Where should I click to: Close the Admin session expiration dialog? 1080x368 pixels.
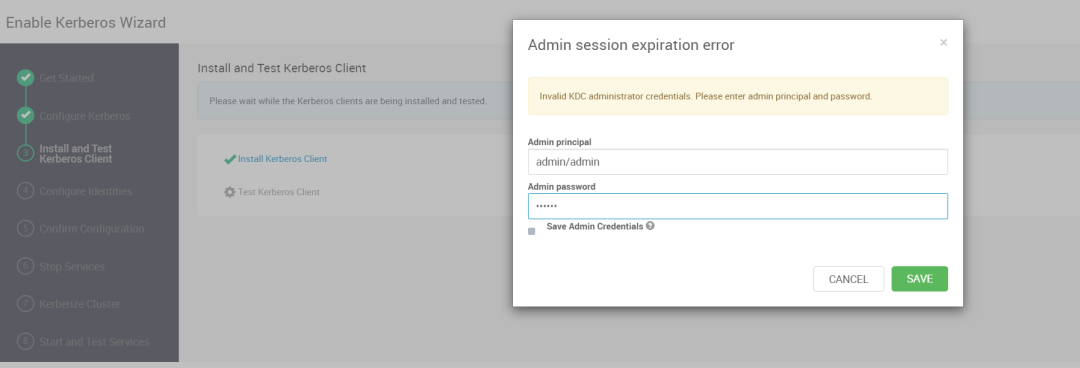944,43
